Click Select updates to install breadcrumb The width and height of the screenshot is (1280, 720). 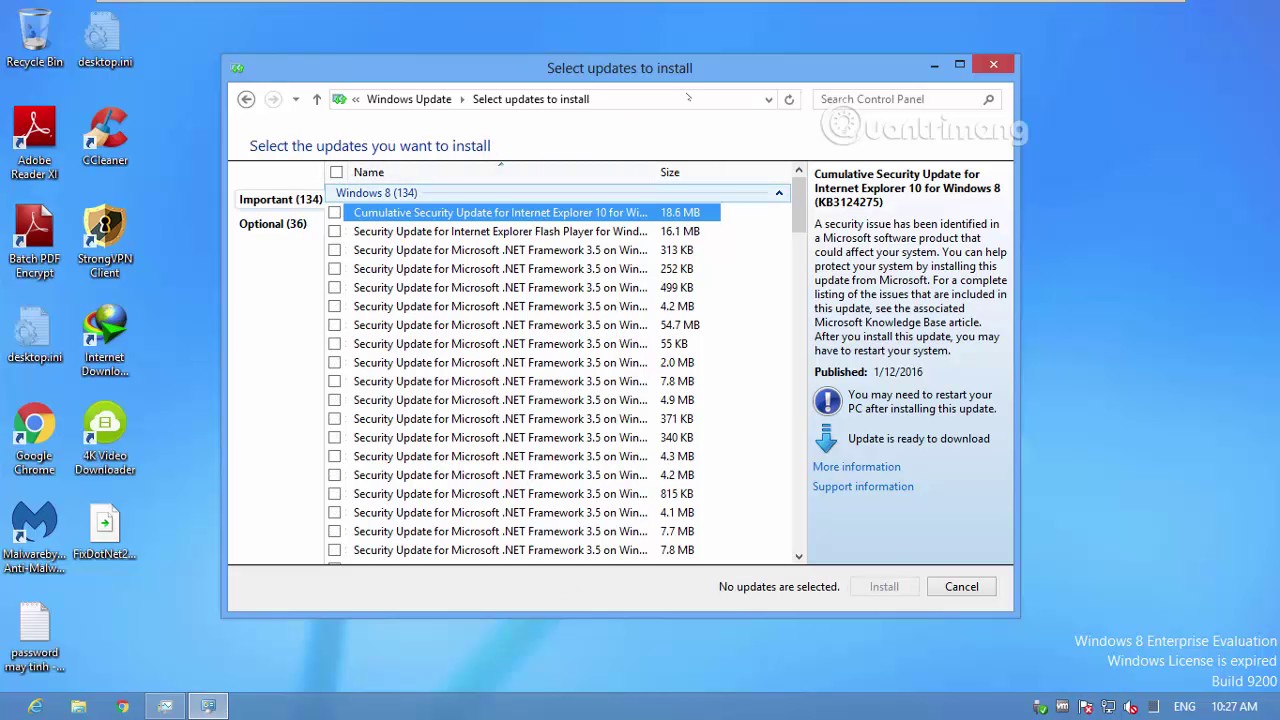pyautogui.click(x=531, y=99)
